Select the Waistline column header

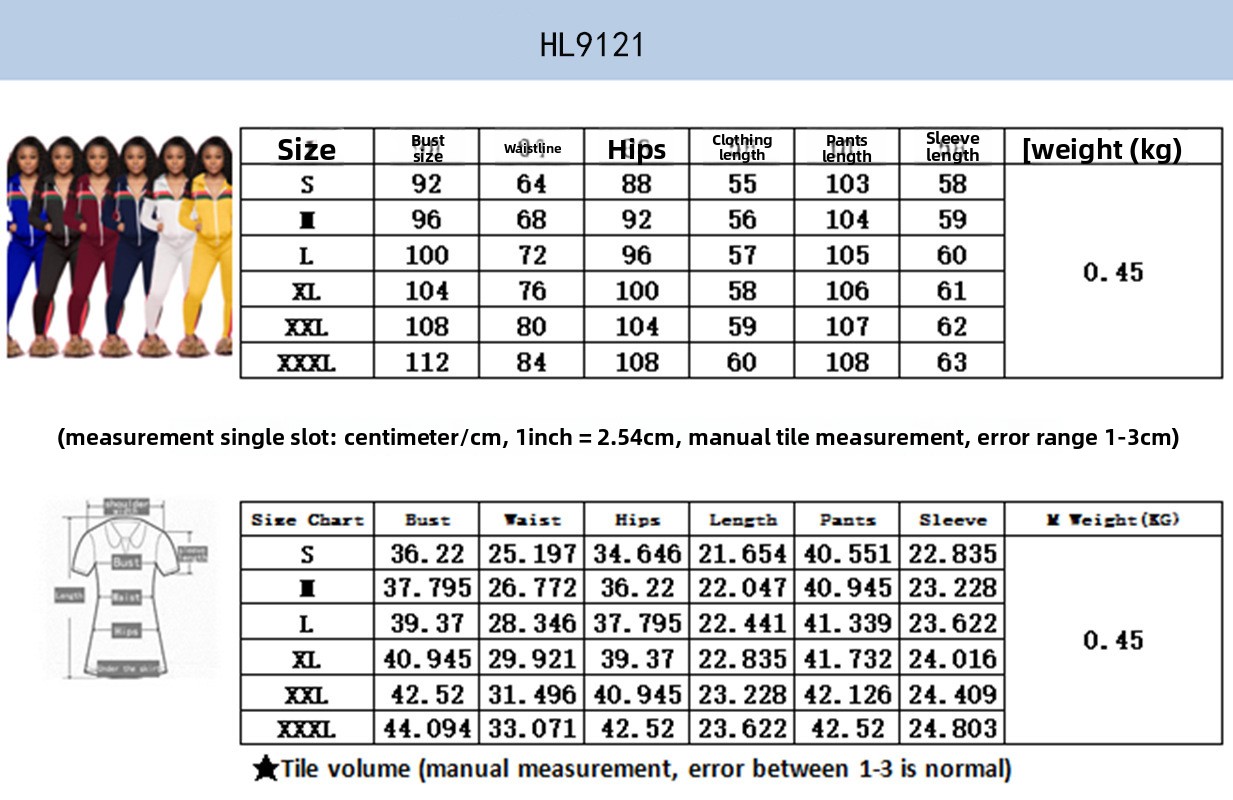pos(532,148)
